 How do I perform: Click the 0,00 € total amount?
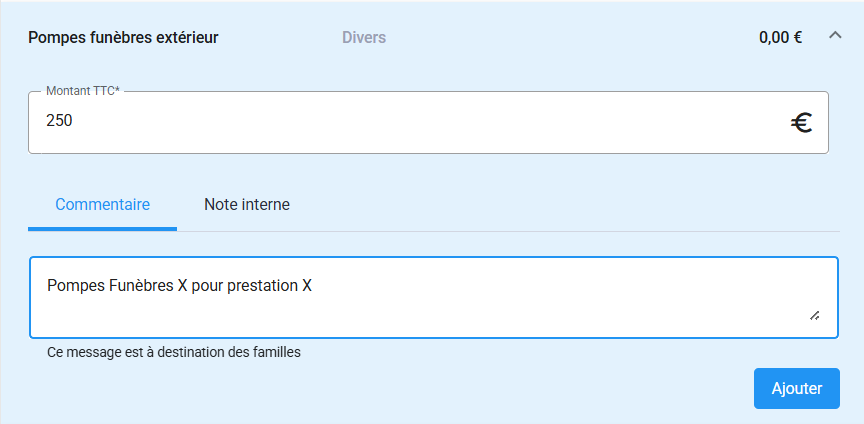coord(780,38)
